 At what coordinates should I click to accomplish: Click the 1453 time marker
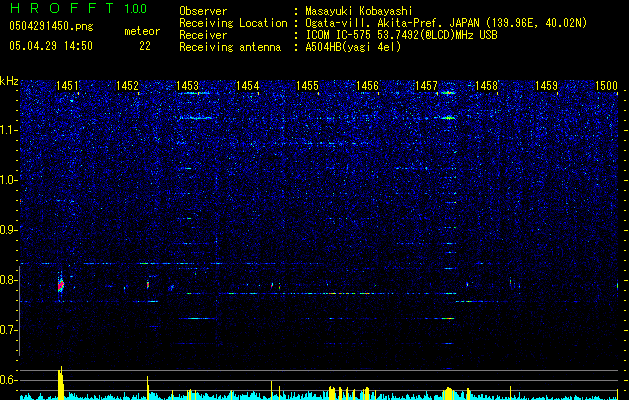point(187,86)
